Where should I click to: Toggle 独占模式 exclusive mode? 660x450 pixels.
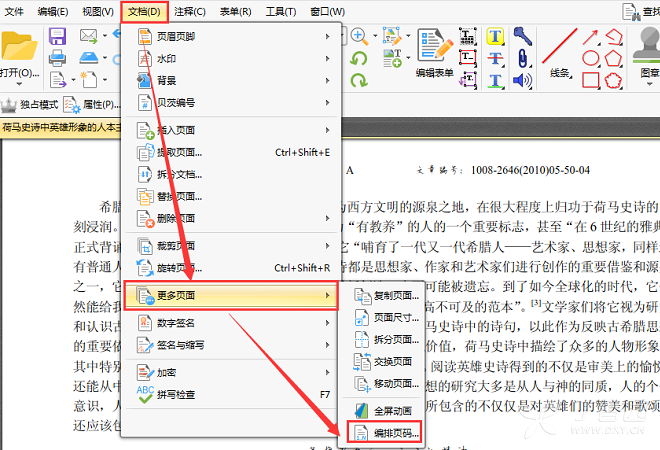[x=29, y=104]
